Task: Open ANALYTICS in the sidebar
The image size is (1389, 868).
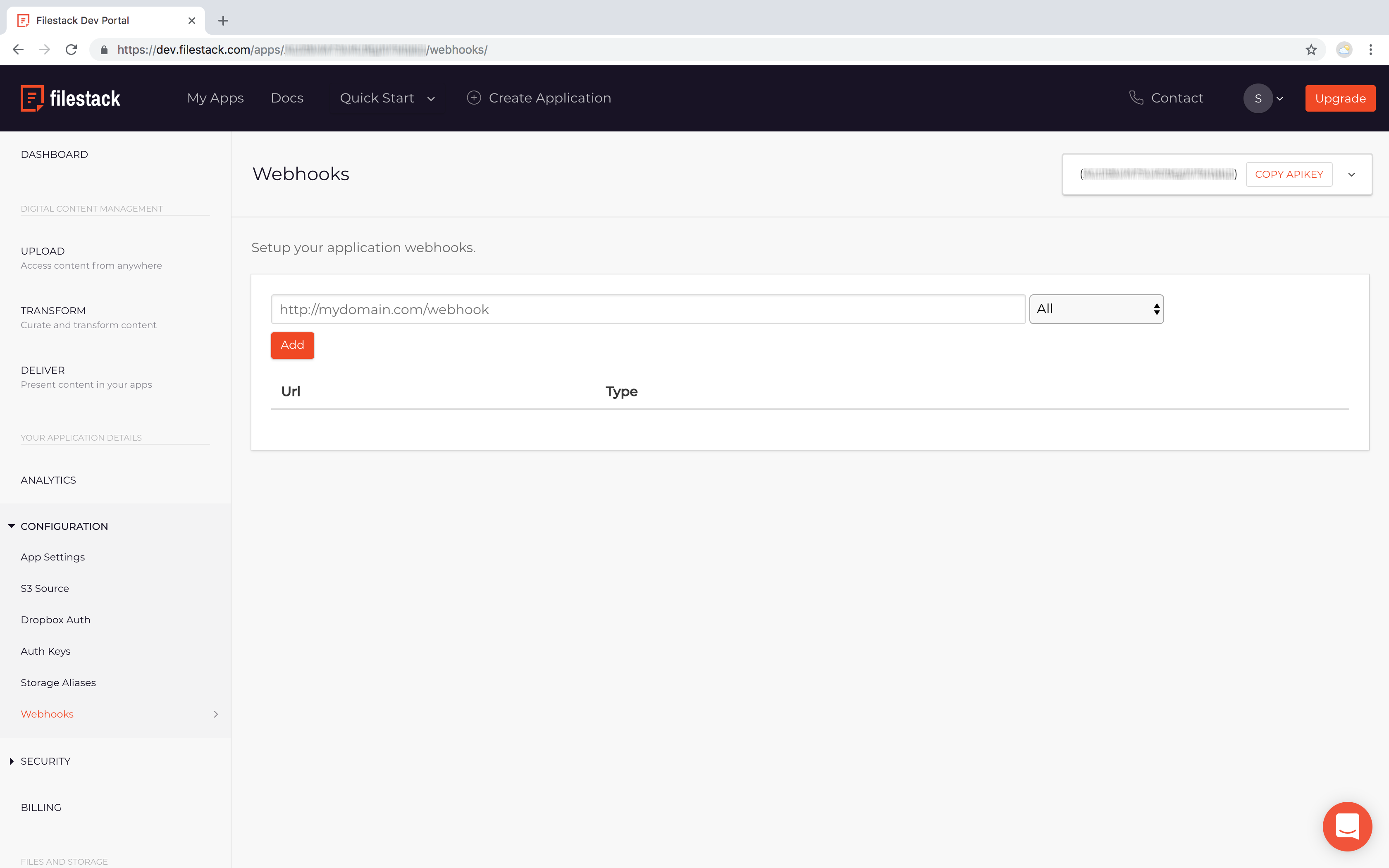Action: tap(48, 480)
